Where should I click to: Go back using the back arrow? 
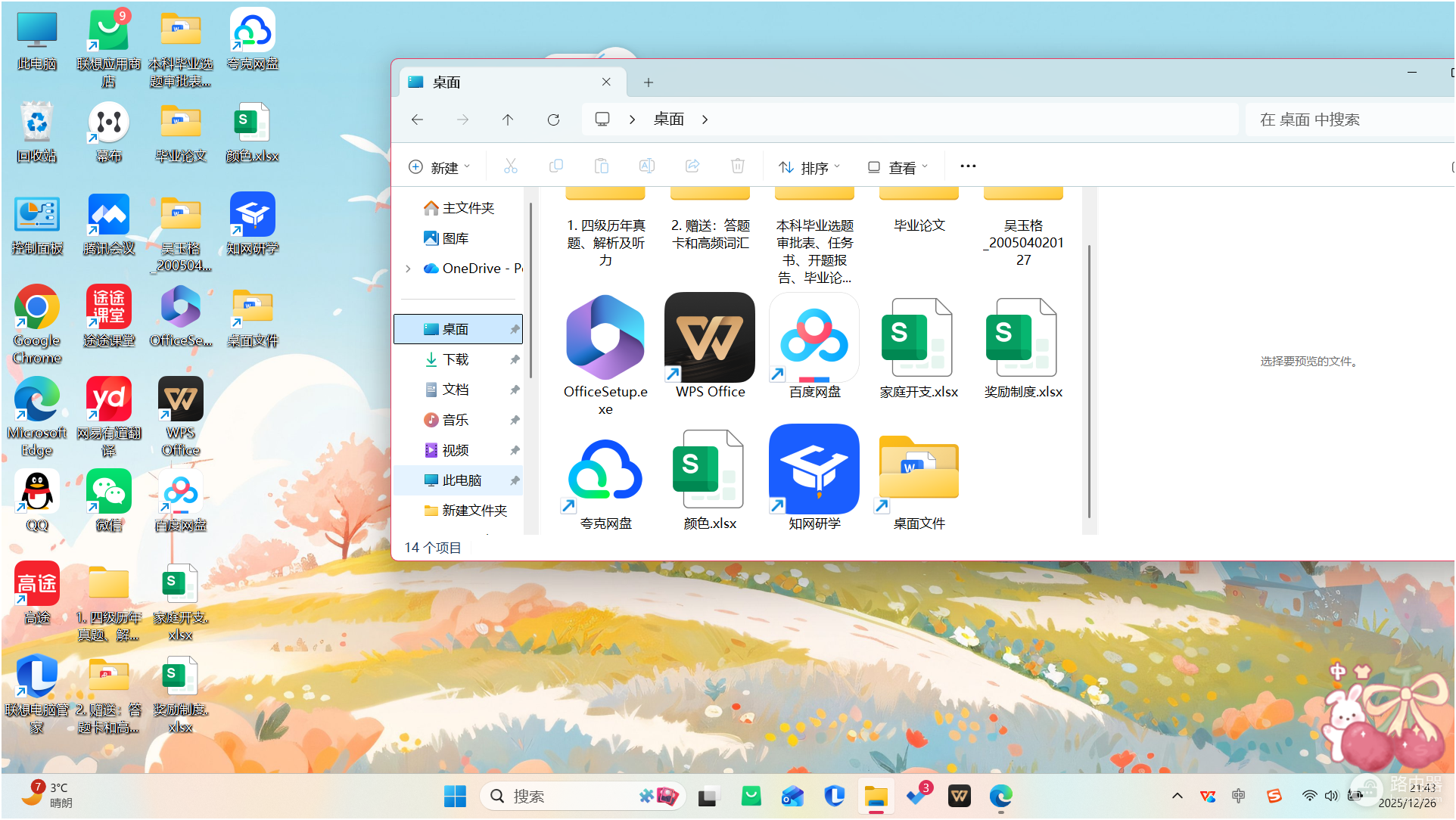tap(417, 120)
